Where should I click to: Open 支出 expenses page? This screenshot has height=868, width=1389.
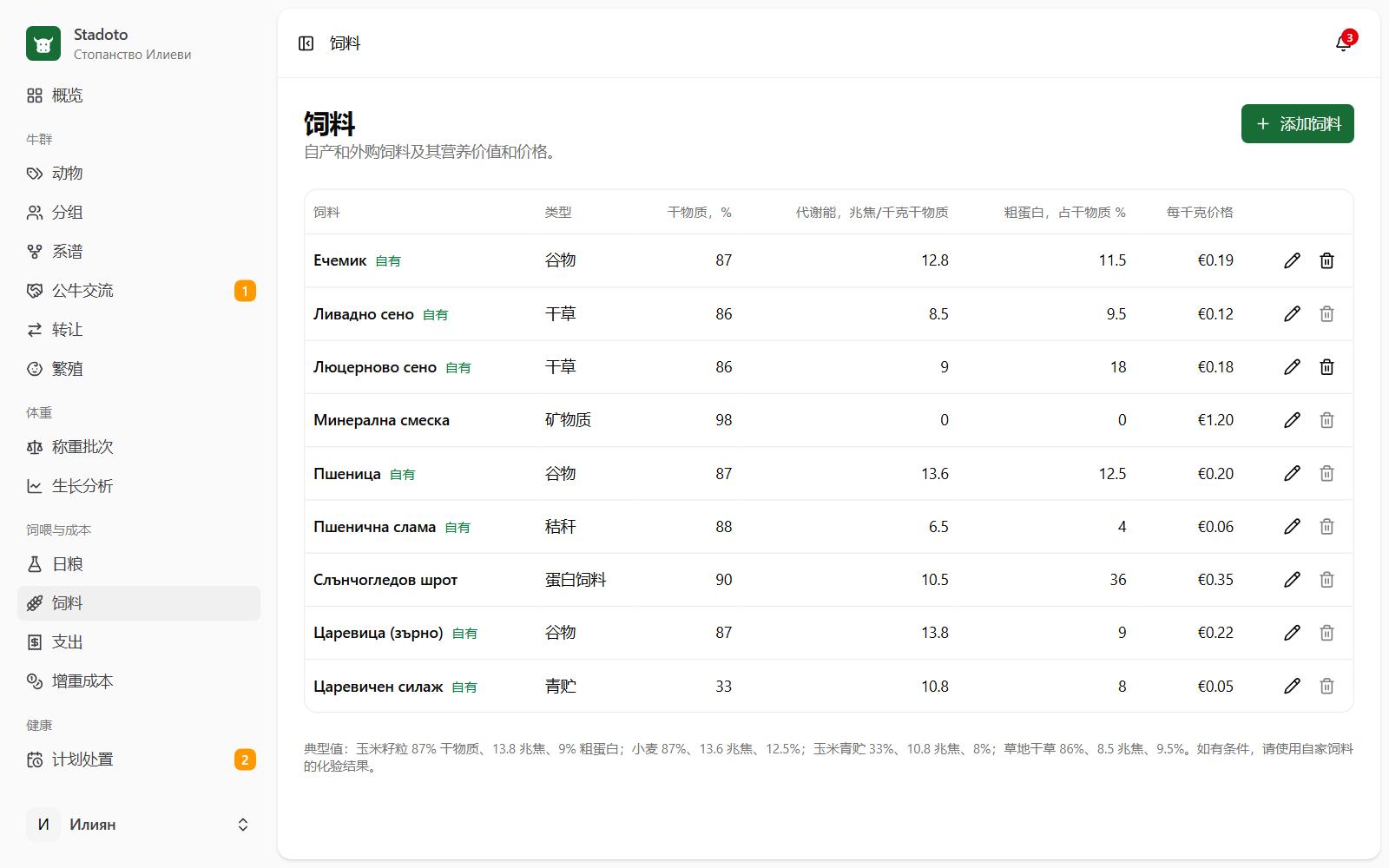[139, 642]
